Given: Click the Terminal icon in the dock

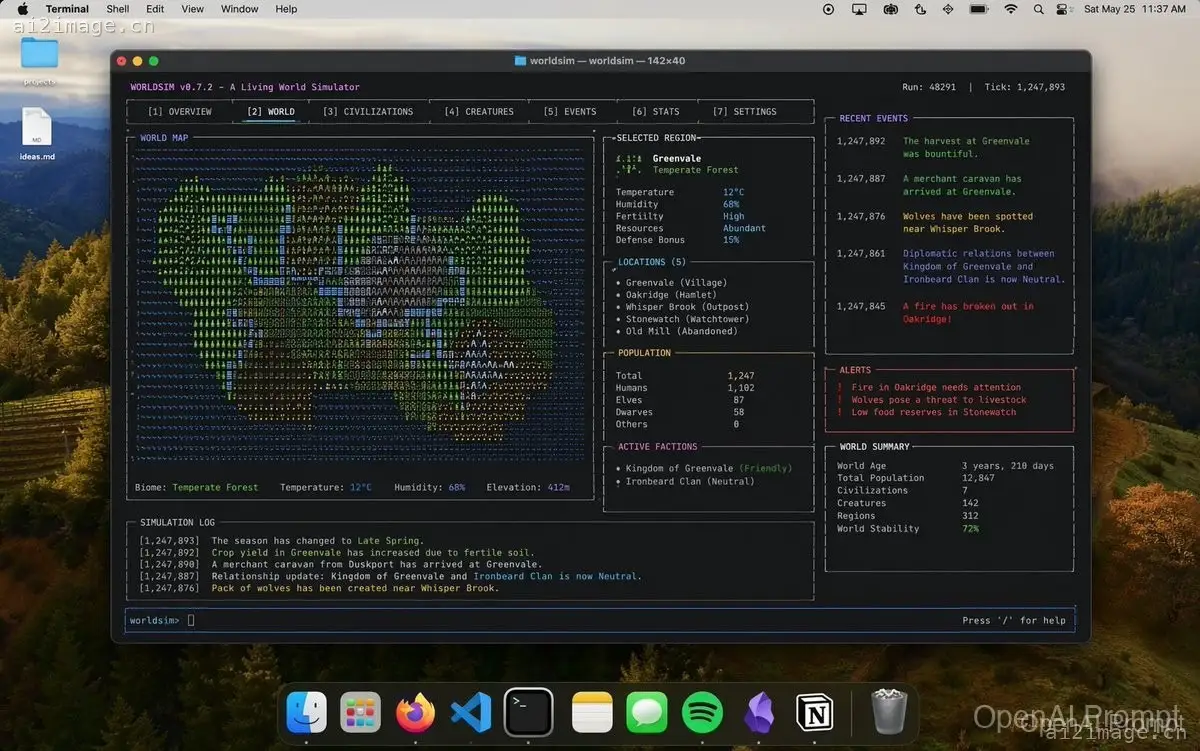Looking at the screenshot, I should point(528,713).
